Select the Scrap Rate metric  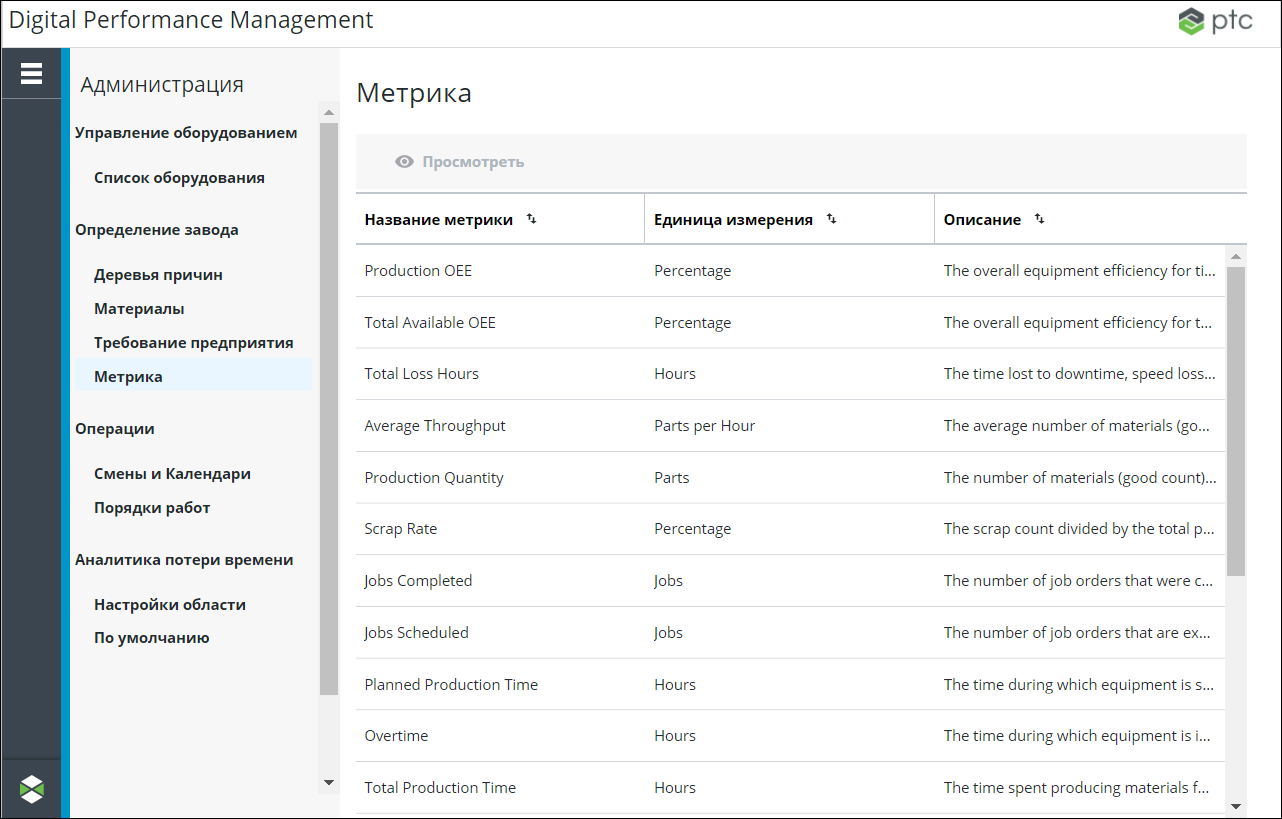click(790, 529)
